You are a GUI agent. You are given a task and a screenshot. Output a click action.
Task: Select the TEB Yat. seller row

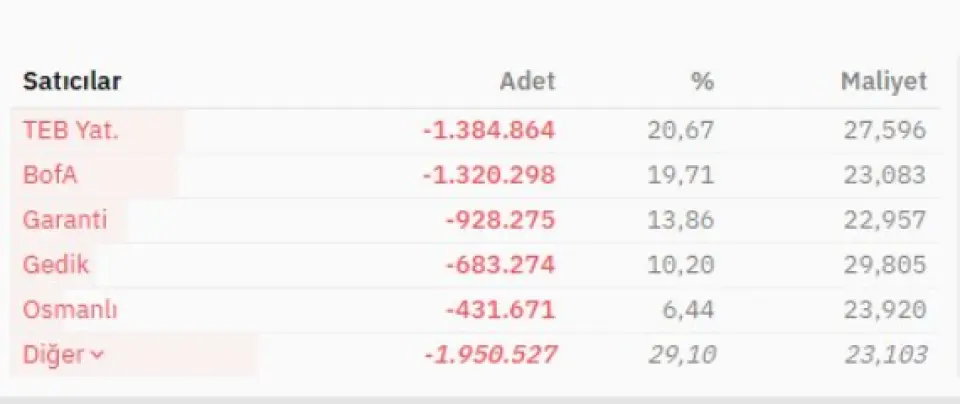tap(70, 130)
